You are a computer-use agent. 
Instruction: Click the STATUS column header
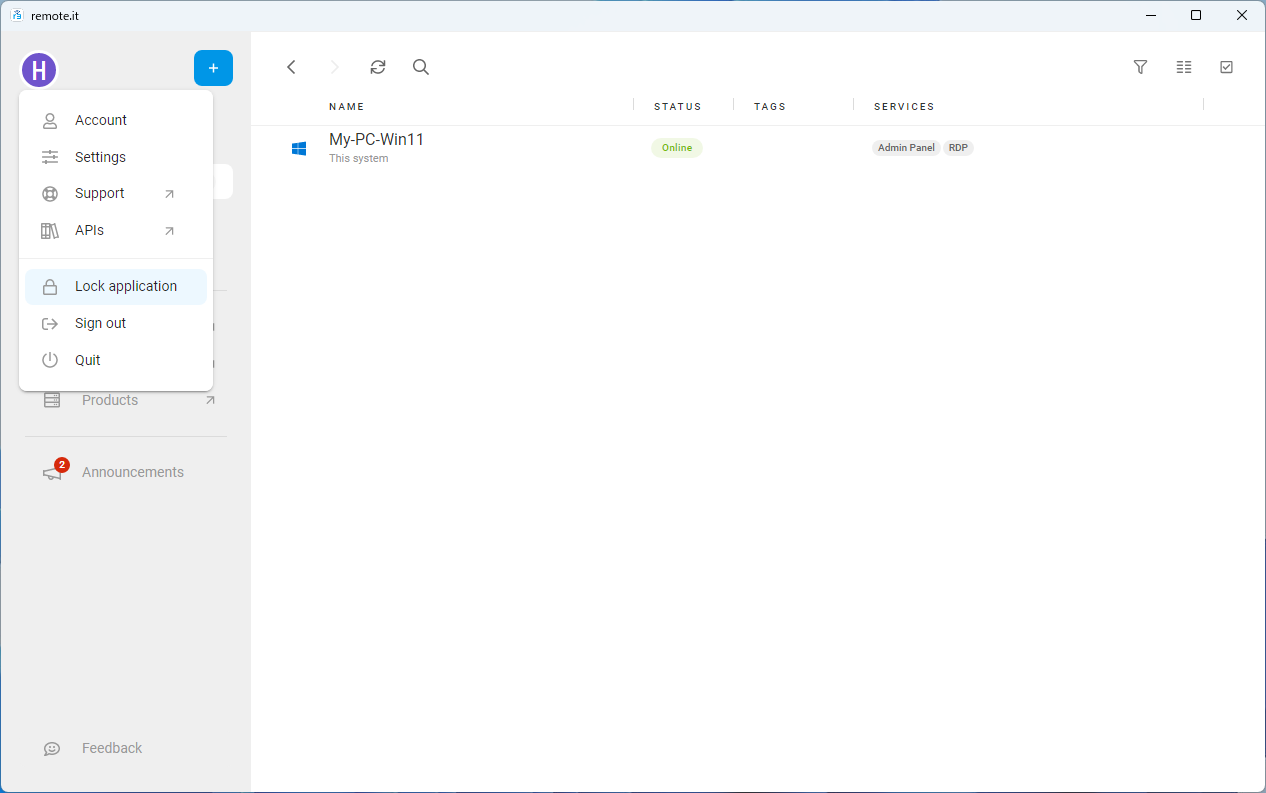[678, 106]
